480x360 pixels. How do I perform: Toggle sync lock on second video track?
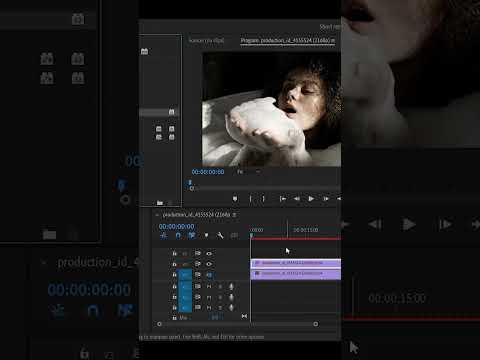tap(198, 264)
